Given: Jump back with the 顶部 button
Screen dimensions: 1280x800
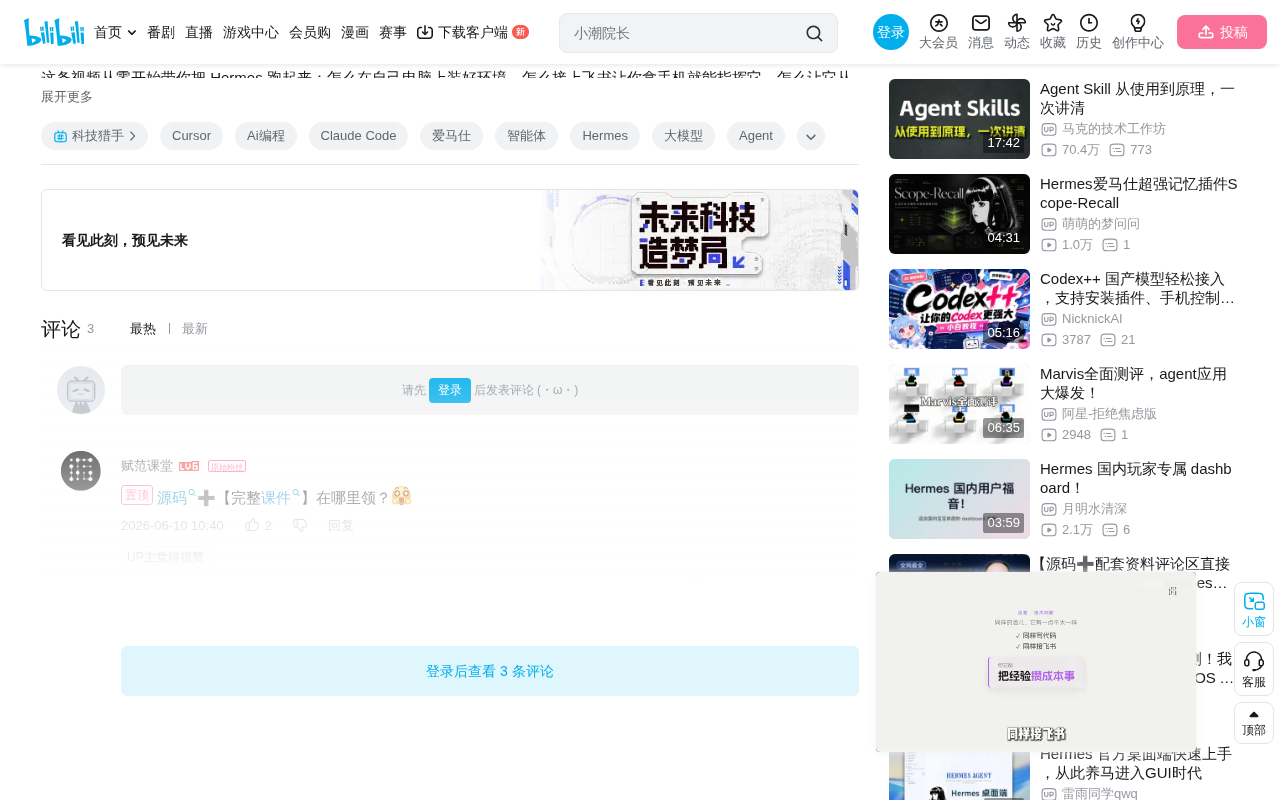Looking at the screenshot, I should click(x=1254, y=723).
